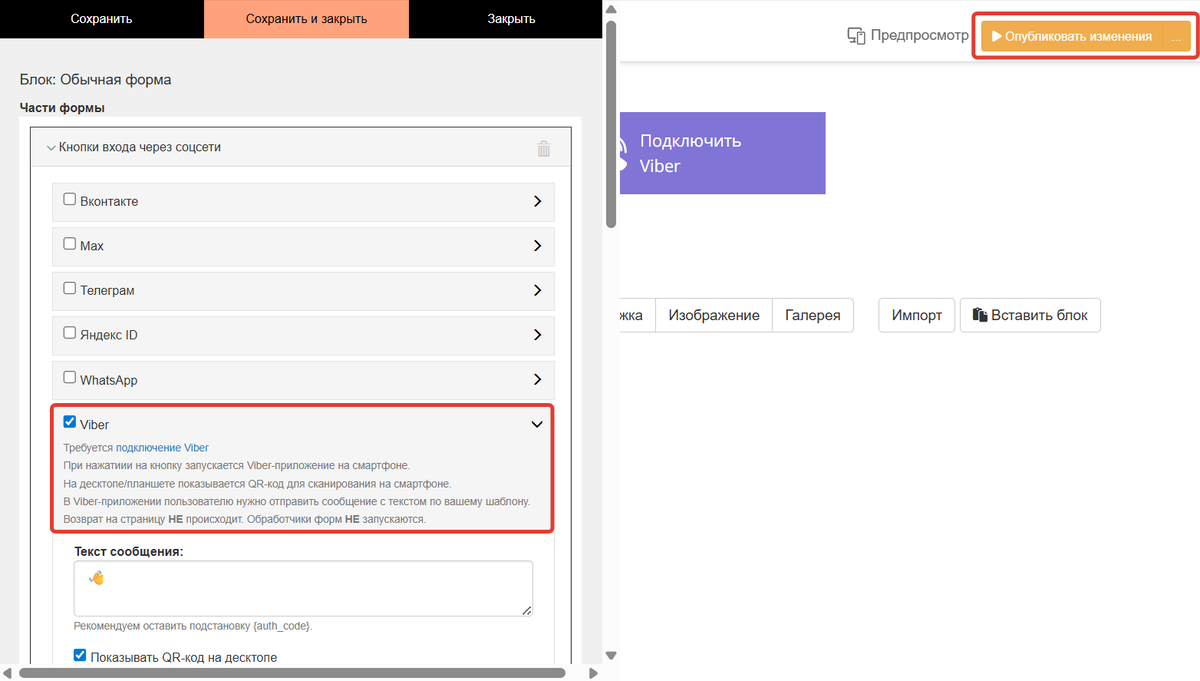The height and width of the screenshot is (681, 1200).
Task: Click the Preview devices icon
Action: pyautogui.click(x=856, y=36)
